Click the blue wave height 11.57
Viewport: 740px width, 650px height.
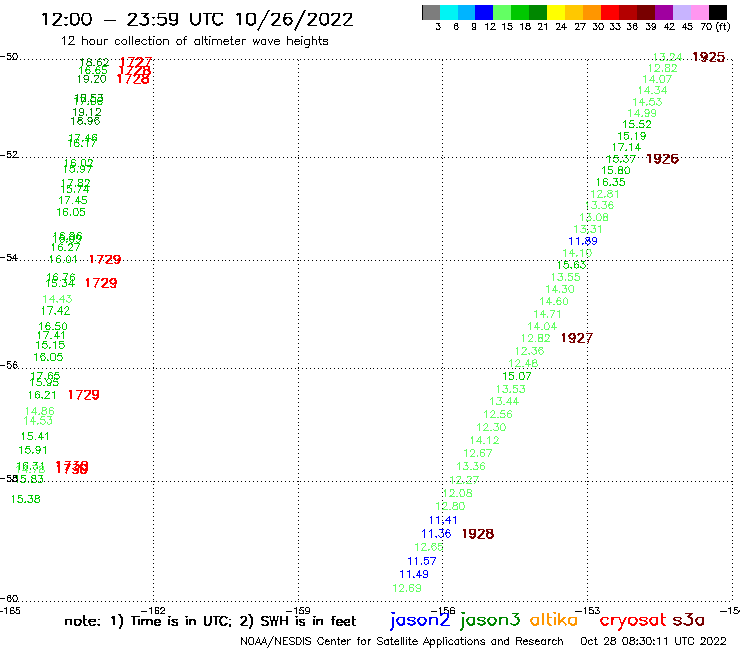coord(421,561)
